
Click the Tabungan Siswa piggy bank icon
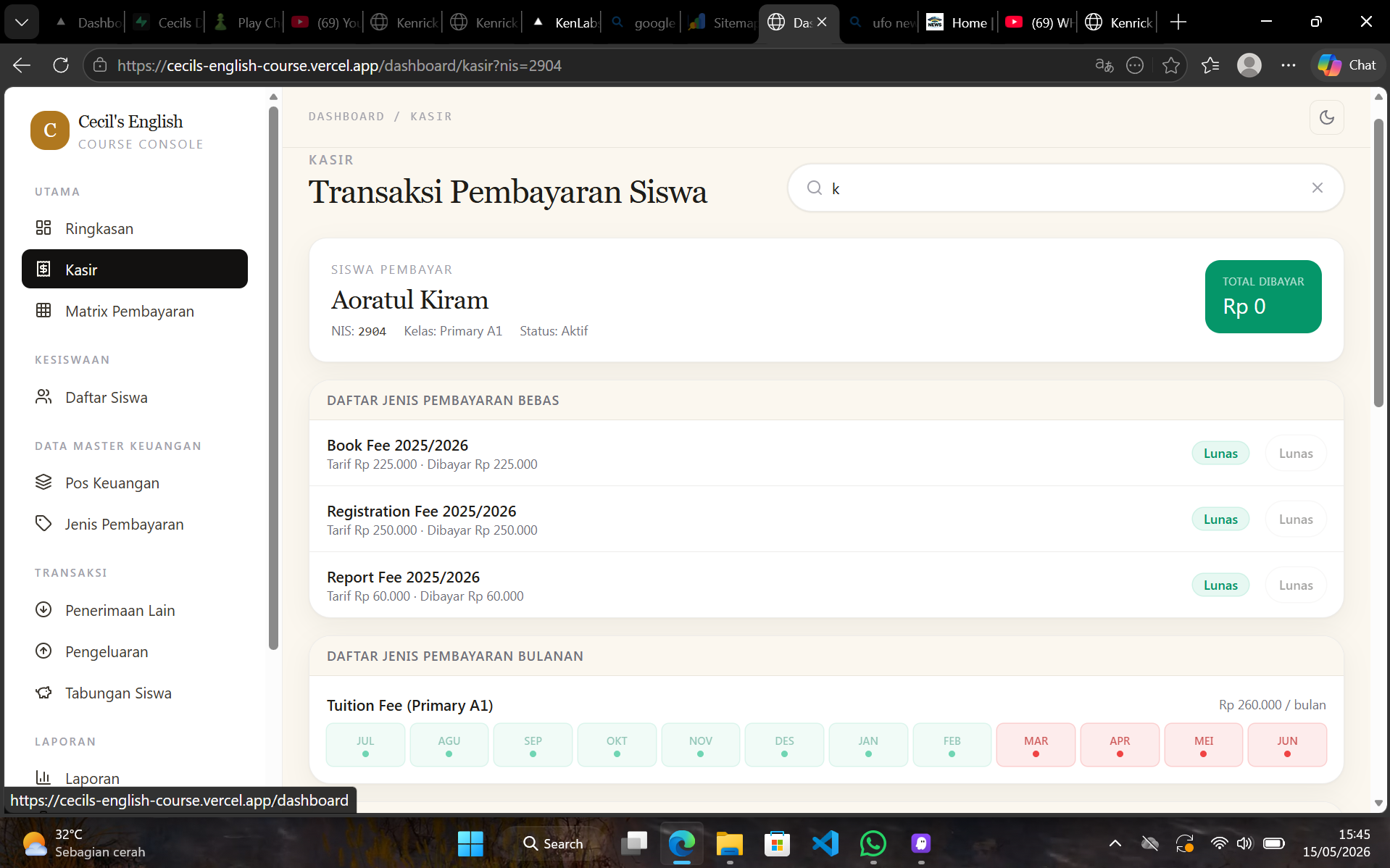pyautogui.click(x=43, y=692)
